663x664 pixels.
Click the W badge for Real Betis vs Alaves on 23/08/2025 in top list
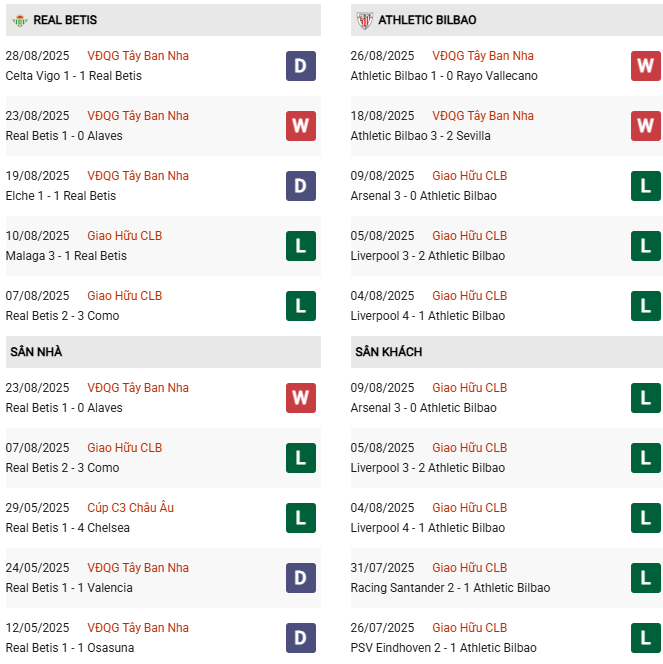coord(300,126)
